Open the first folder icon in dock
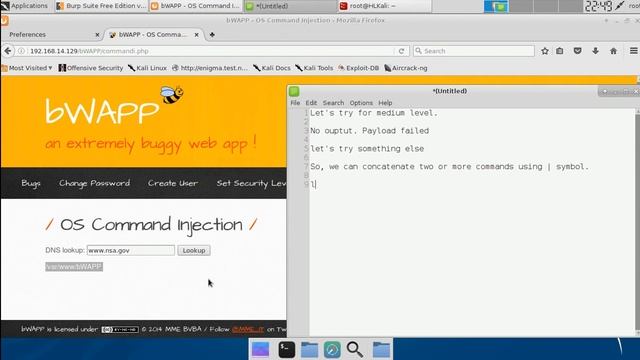Viewport: 640px width, 360px height. [x=309, y=350]
